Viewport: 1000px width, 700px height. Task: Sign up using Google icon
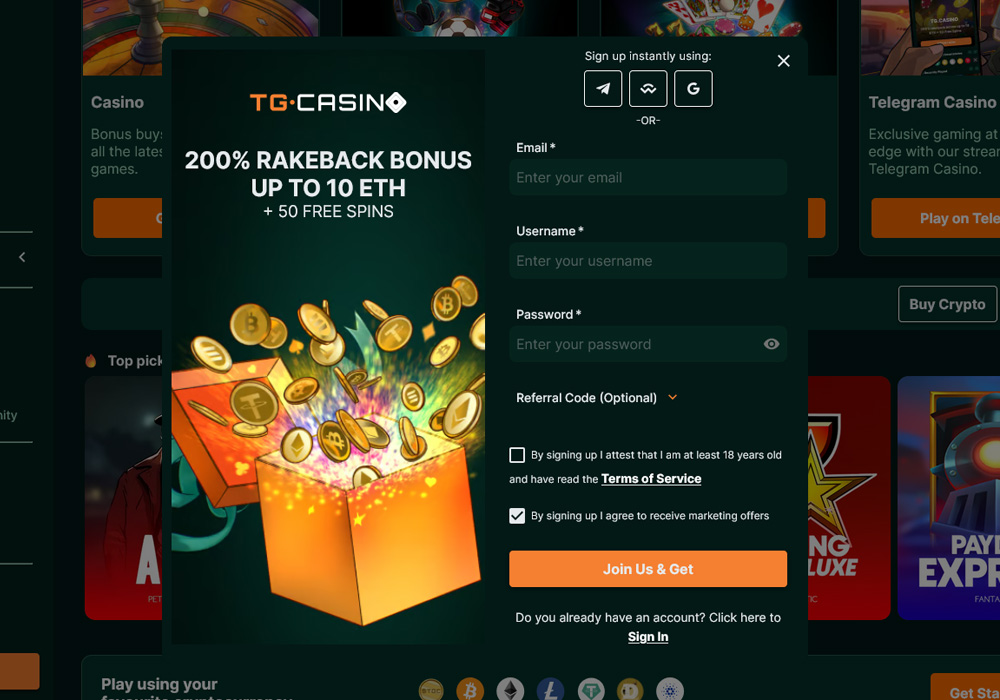click(693, 89)
